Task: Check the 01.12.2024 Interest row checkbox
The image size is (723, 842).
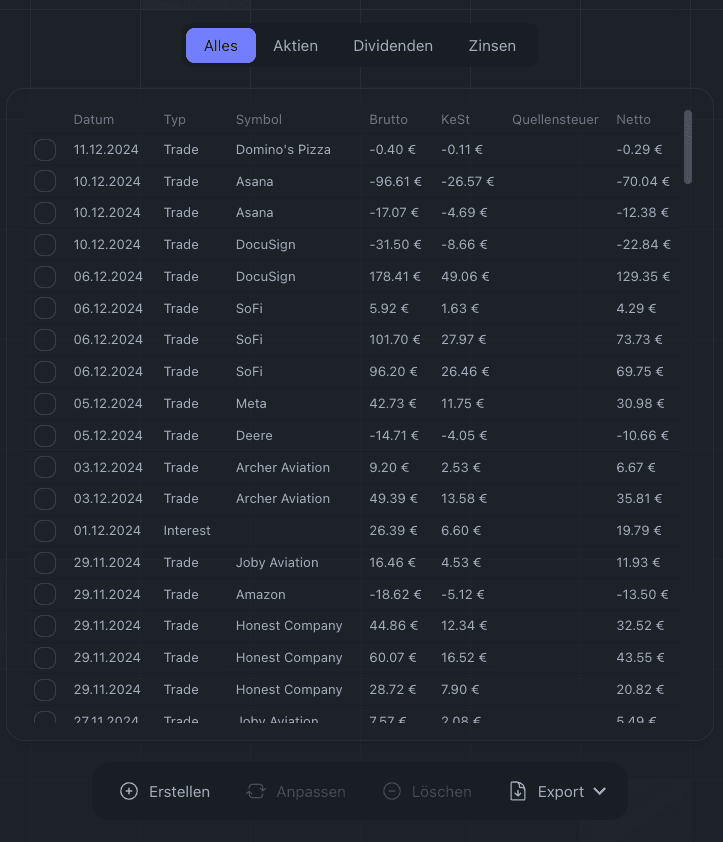Action: tap(45, 531)
